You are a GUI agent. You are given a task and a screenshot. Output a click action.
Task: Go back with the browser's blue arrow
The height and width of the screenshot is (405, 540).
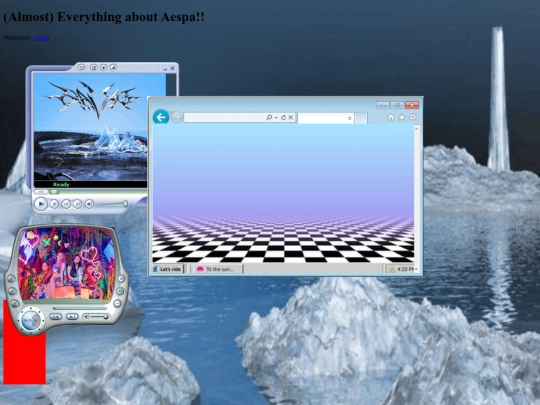161,117
